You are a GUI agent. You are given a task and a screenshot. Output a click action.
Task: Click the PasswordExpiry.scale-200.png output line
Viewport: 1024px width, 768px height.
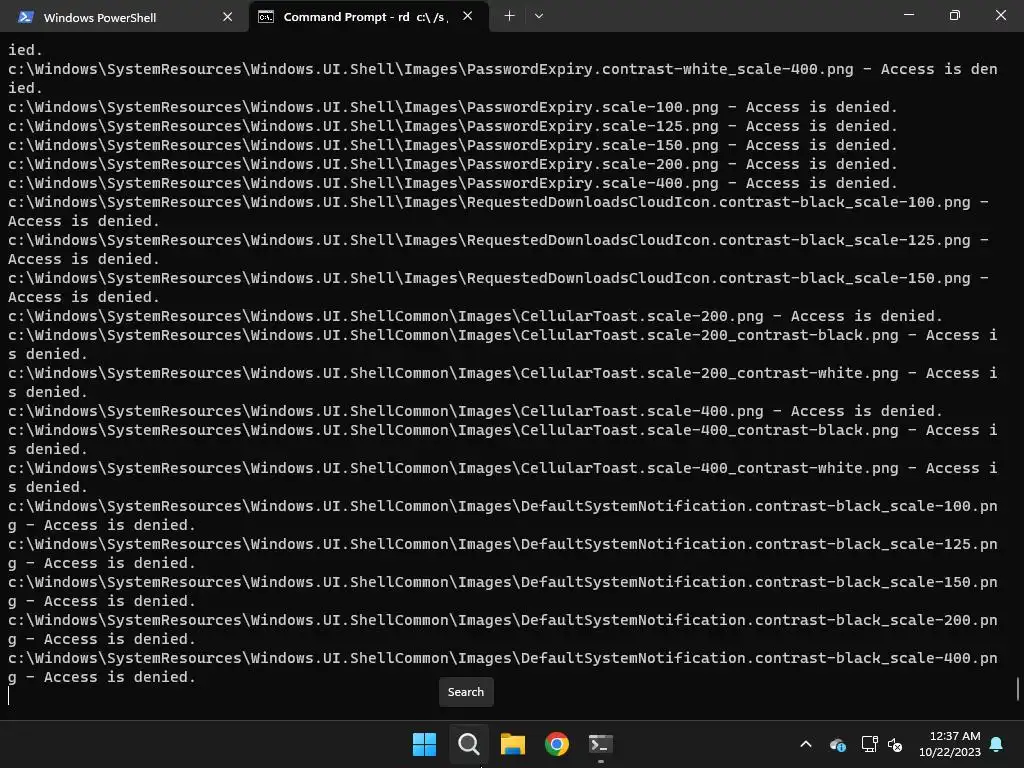(x=453, y=164)
